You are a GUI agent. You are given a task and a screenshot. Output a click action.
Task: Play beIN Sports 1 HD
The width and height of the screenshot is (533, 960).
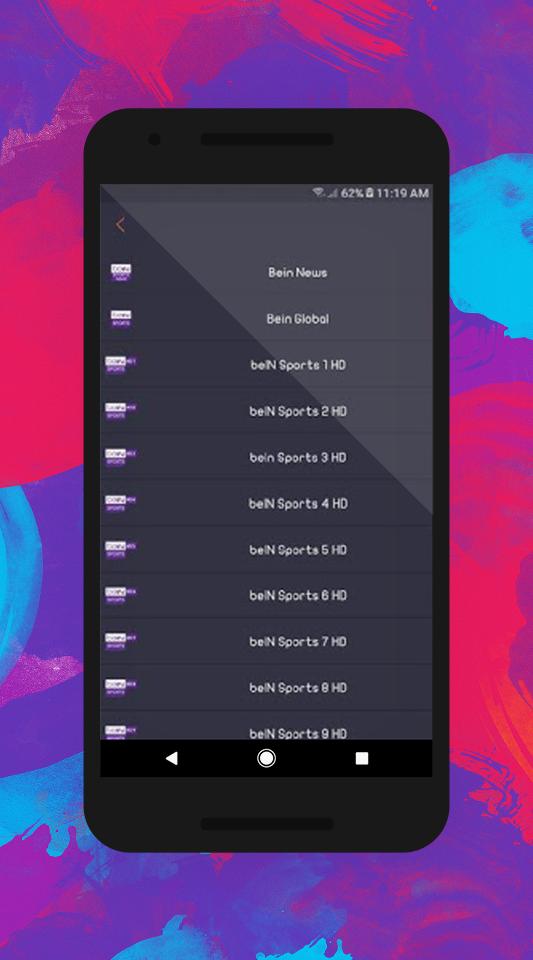[x=266, y=365]
